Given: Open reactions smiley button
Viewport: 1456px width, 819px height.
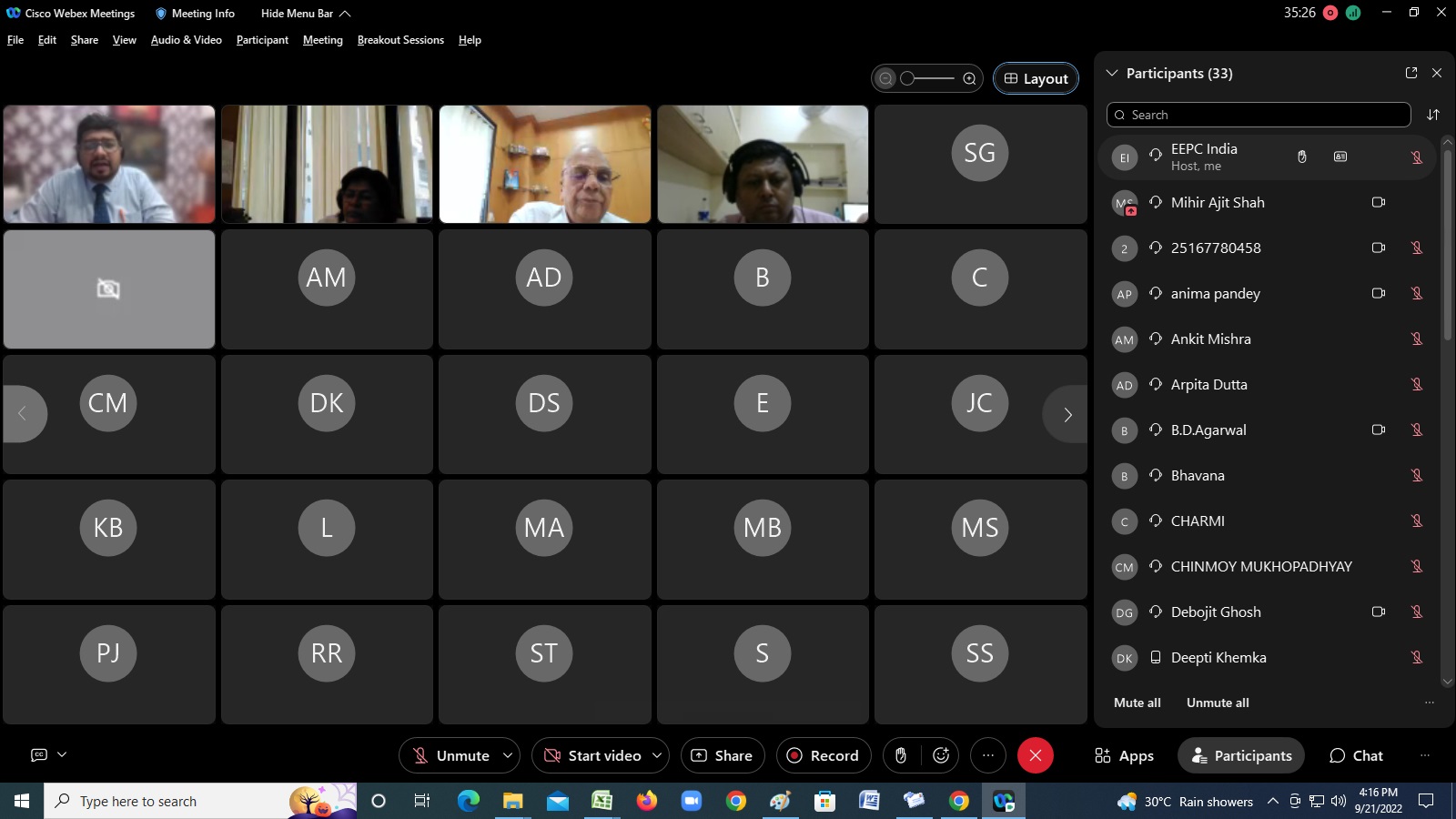Looking at the screenshot, I should tap(941, 755).
